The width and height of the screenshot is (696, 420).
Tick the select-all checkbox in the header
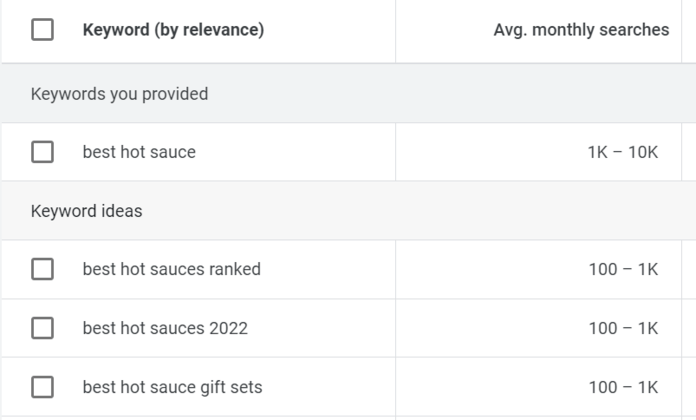pos(42,30)
